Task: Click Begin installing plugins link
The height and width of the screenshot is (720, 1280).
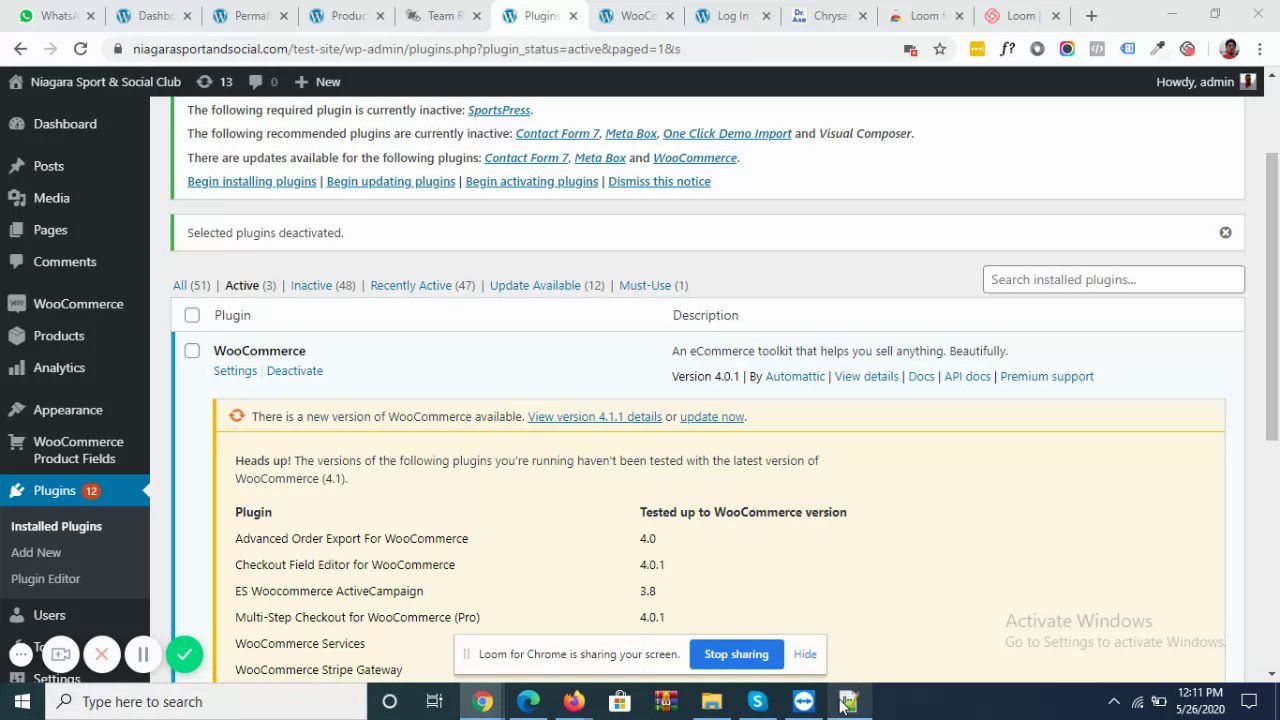Action: click(252, 181)
